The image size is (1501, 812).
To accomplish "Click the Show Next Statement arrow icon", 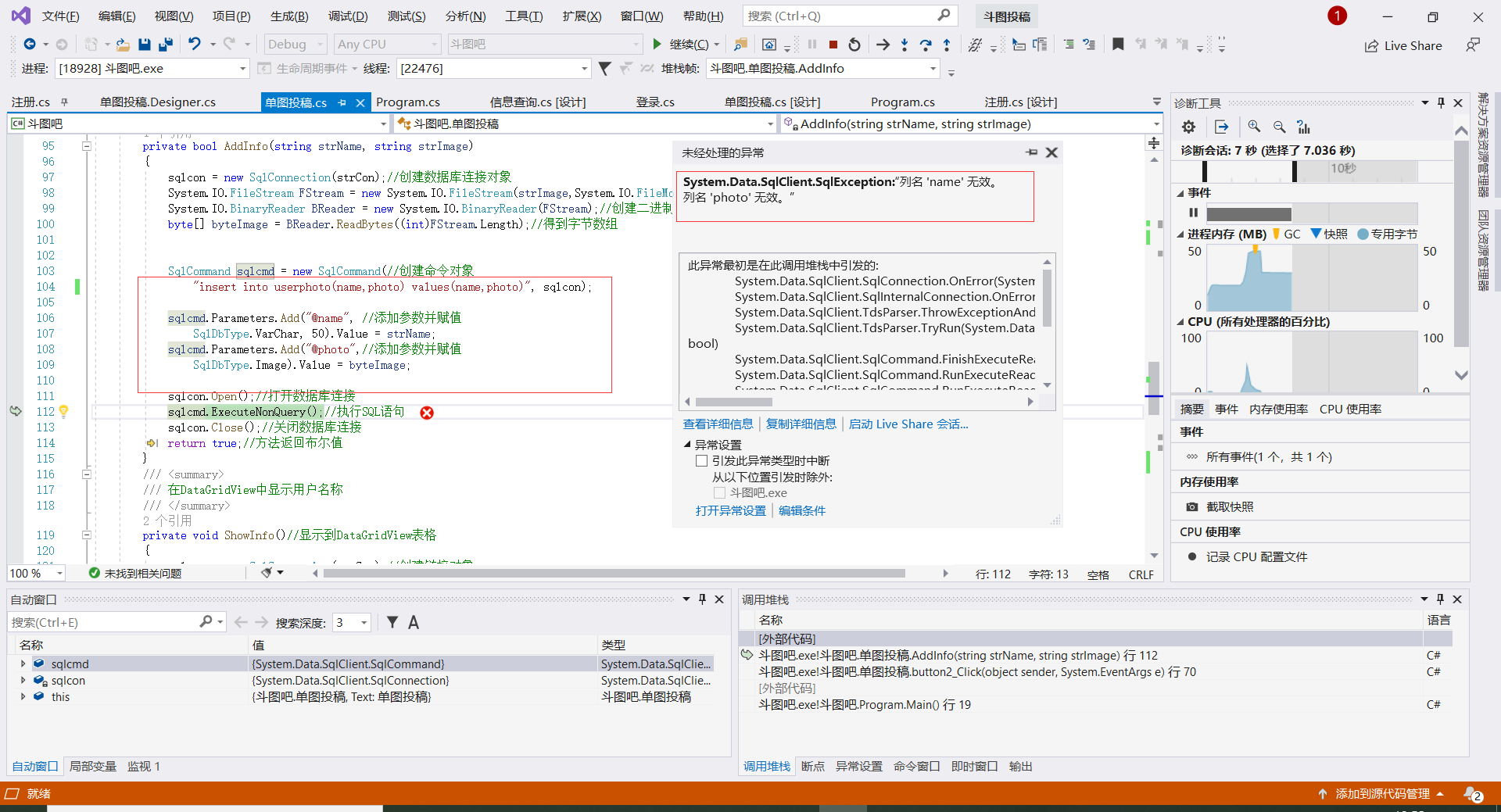I will [883, 45].
